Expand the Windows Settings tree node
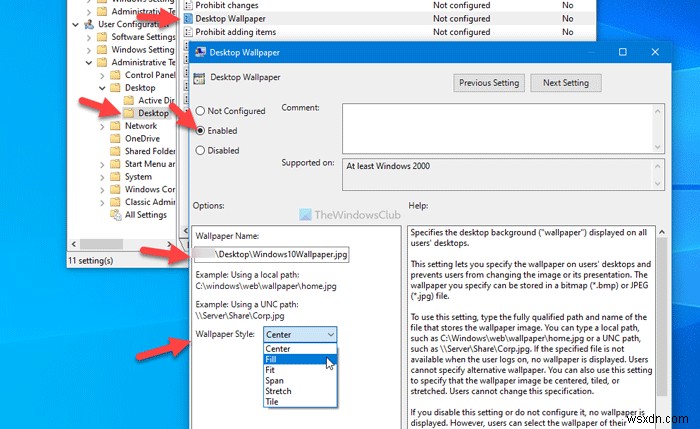 (x=88, y=50)
